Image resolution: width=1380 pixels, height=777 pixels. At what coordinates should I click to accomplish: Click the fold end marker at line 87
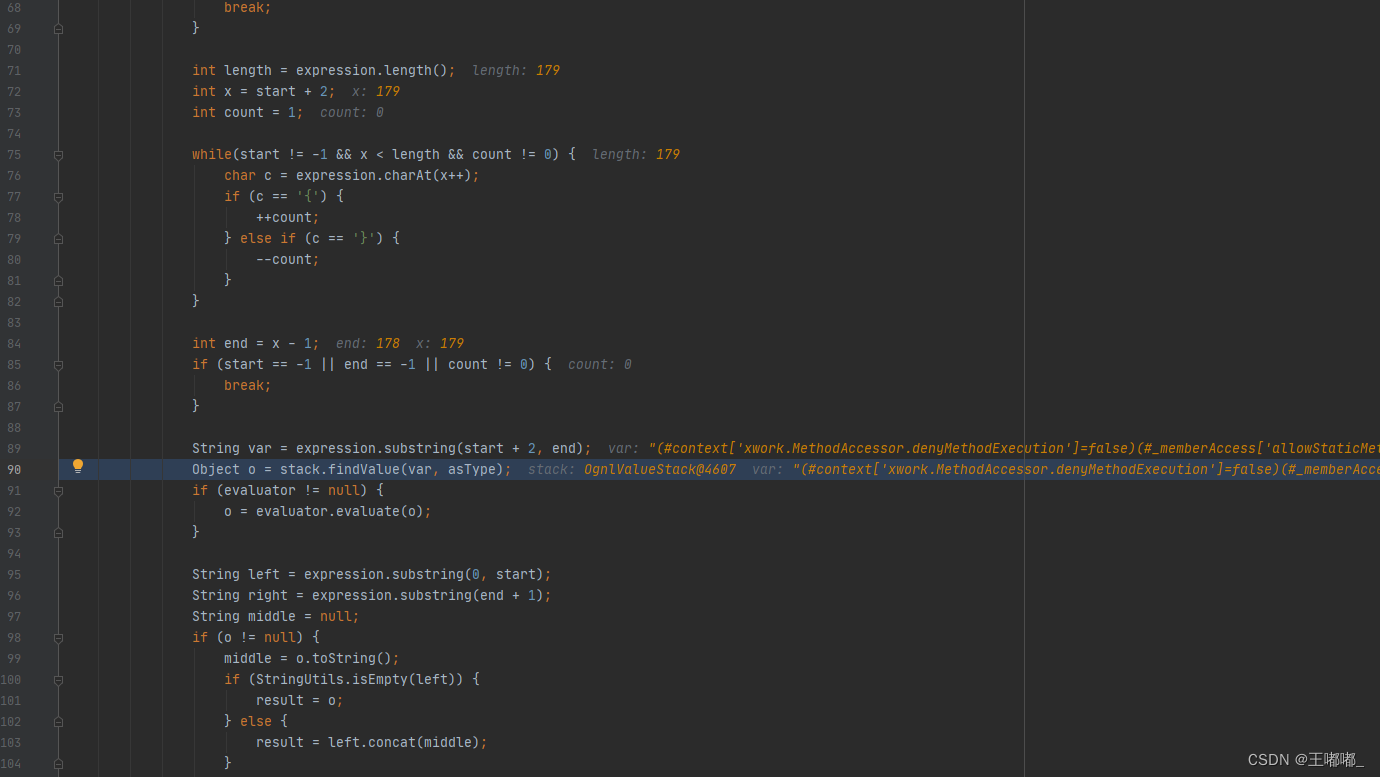(x=58, y=407)
